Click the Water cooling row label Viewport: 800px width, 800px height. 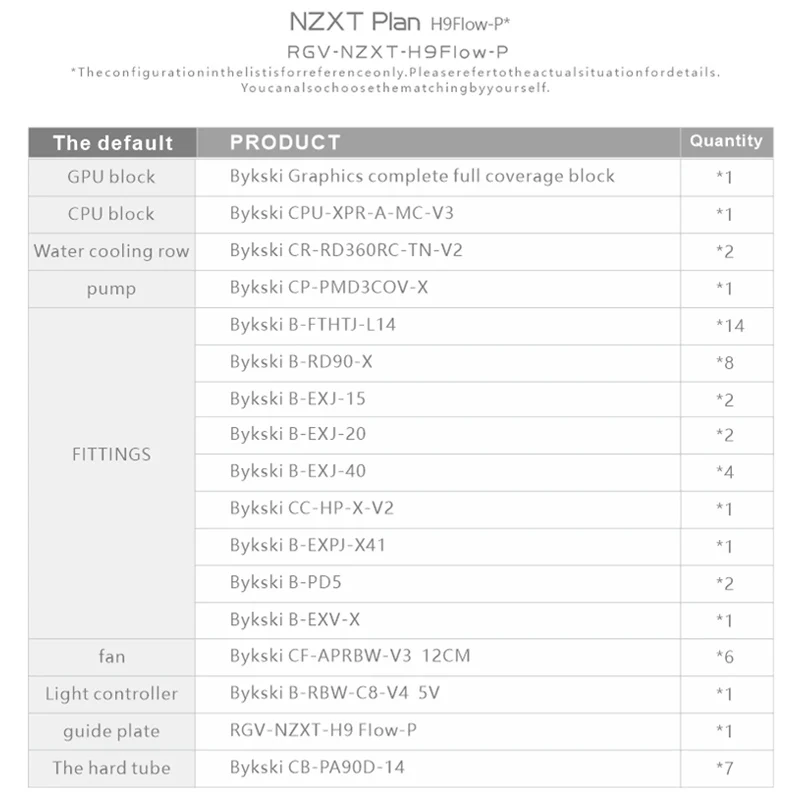coord(112,252)
